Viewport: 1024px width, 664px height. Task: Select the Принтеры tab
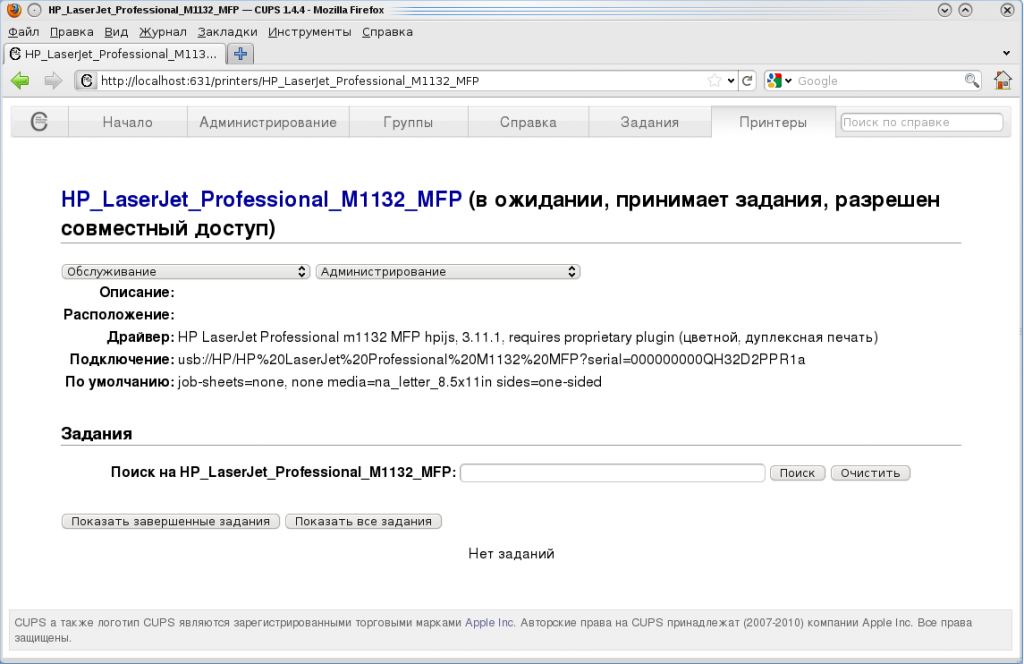coord(773,122)
